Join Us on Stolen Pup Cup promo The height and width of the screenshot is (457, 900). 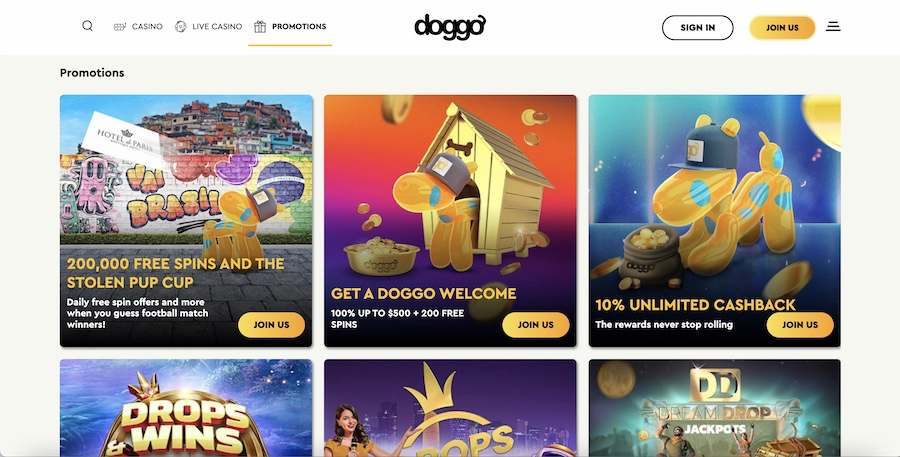point(271,325)
